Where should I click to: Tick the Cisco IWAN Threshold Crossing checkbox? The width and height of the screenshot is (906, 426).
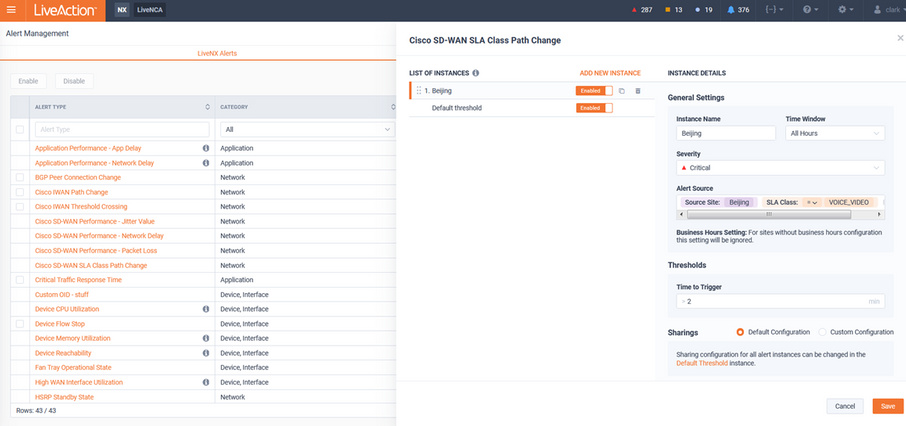click(x=20, y=206)
